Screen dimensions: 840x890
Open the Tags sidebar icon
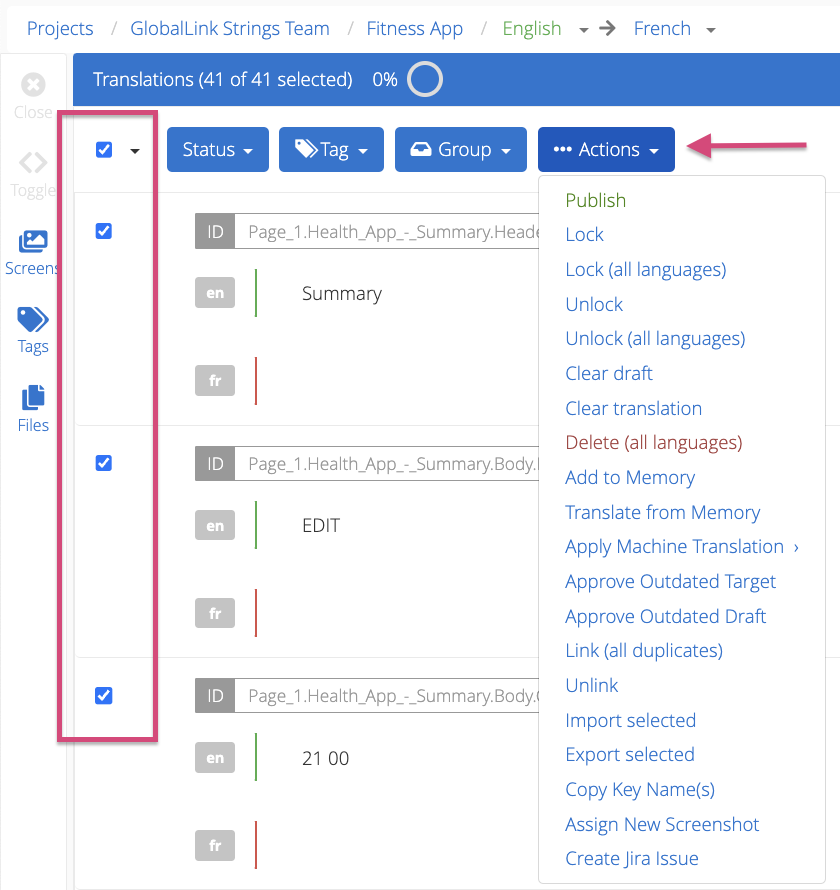tap(33, 319)
